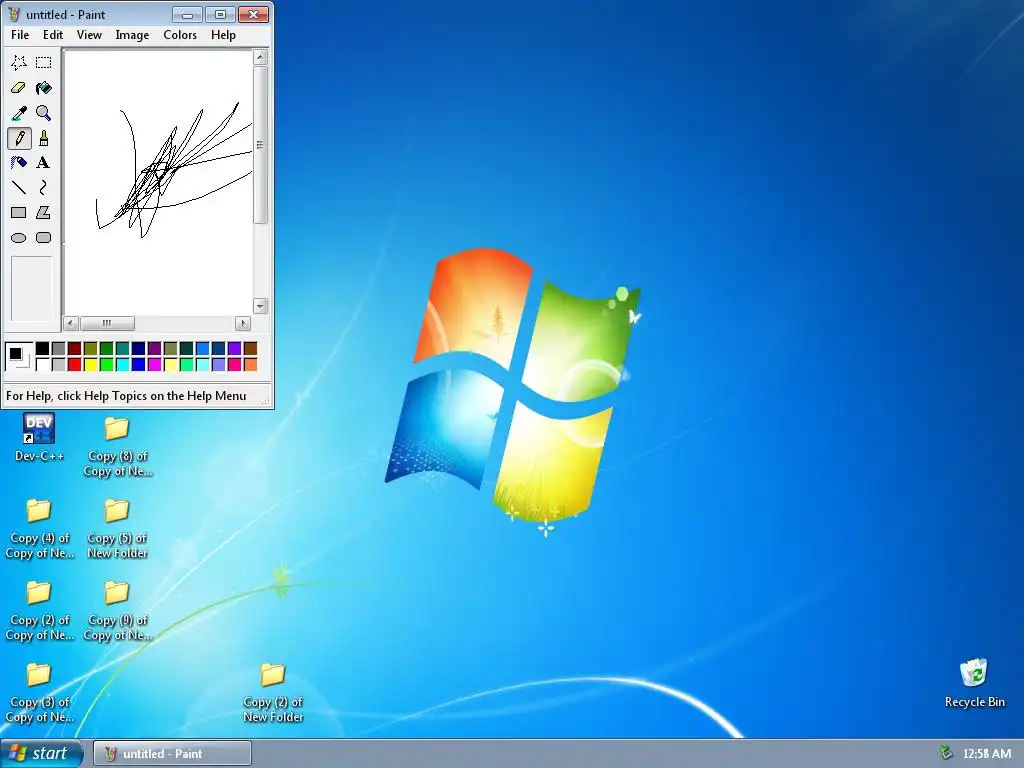
Task: Pick the bright yellow color swatch
Action: click(91, 364)
